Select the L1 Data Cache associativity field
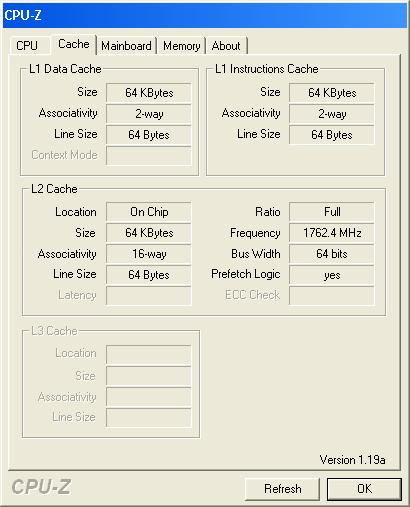 [x=149, y=114]
